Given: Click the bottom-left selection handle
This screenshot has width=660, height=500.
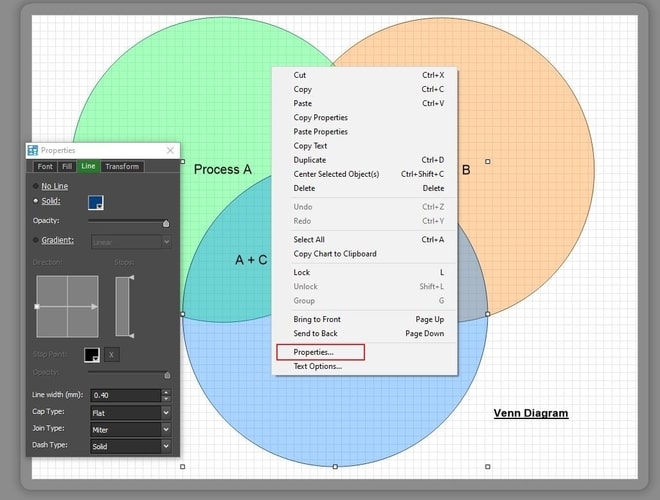Looking at the screenshot, I should point(182,466).
